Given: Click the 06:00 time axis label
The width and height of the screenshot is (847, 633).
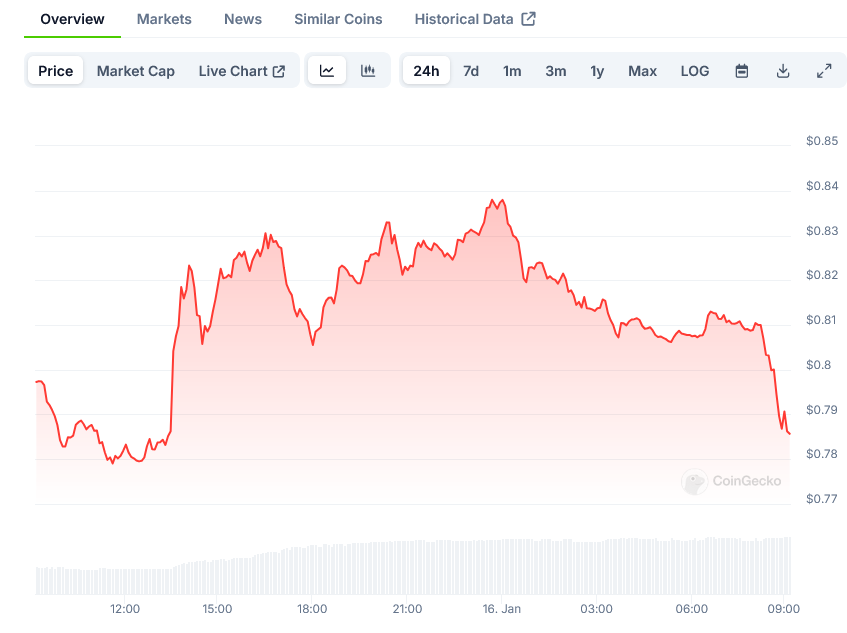Looking at the screenshot, I should [x=691, y=609].
